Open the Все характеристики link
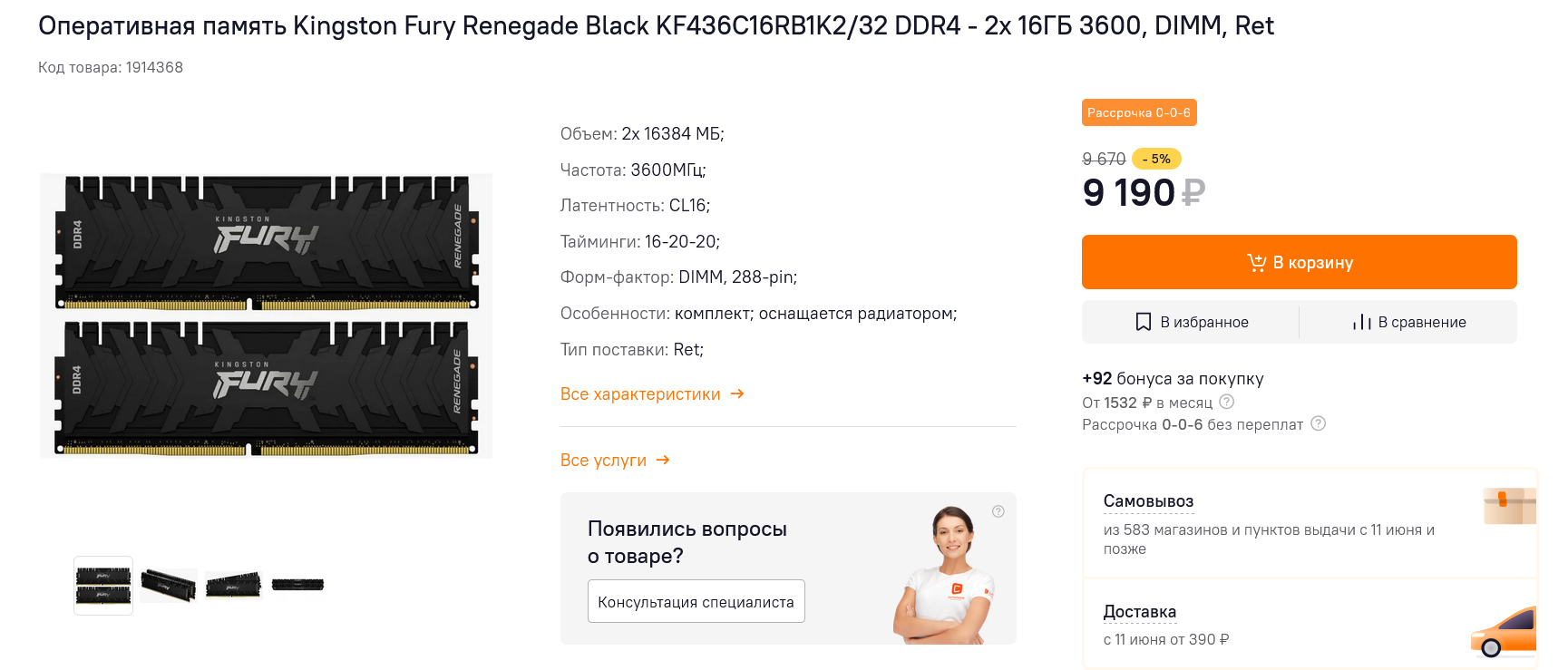The height and width of the screenshot is (670, 1568). pyautogui.click(x=640, y=394)
